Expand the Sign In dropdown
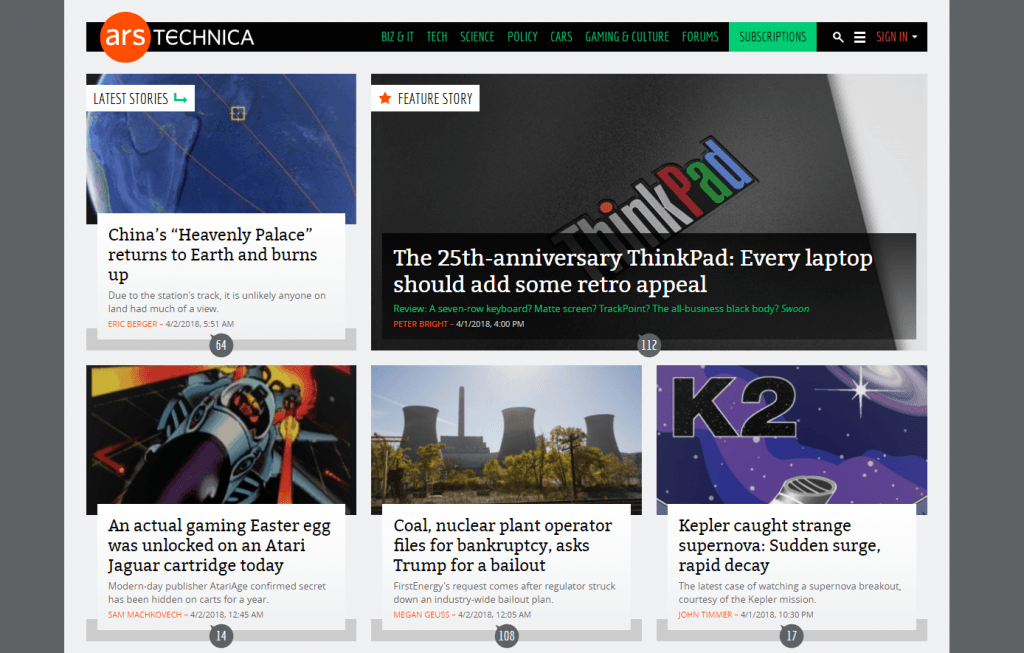The width and height of the screenshot is (1024, 653). [896, 37]
